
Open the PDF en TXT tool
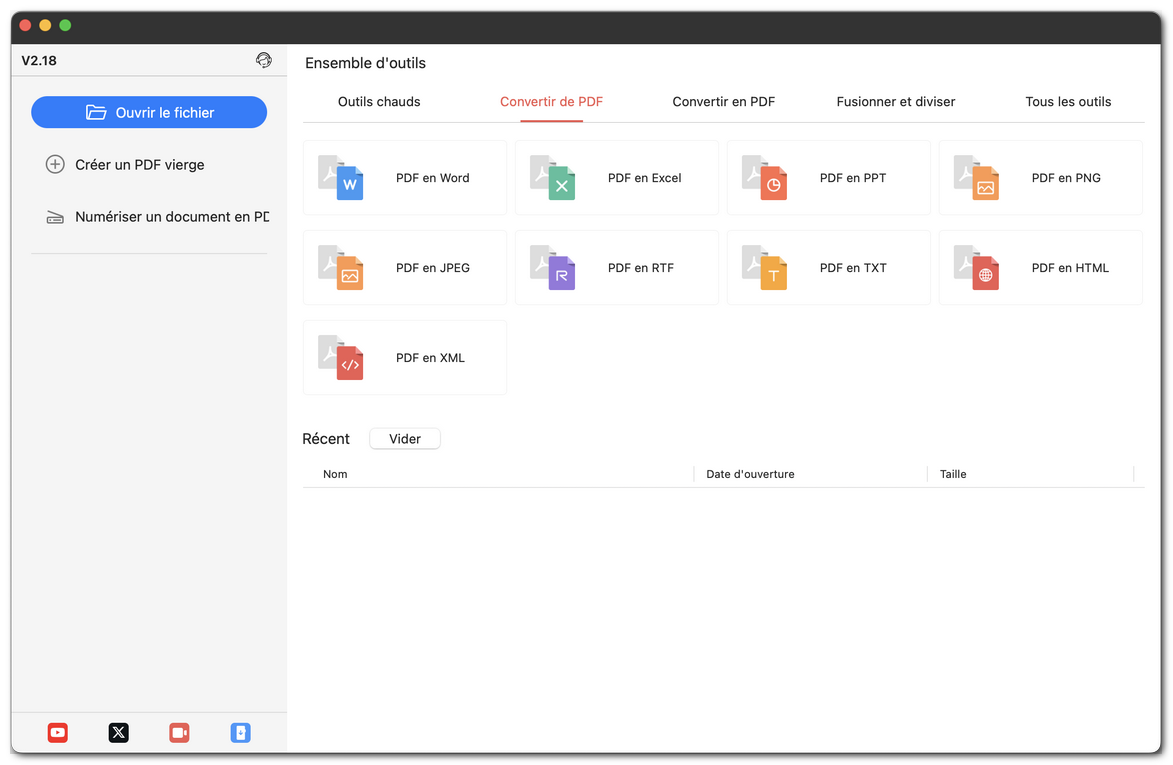pos(828,267)
